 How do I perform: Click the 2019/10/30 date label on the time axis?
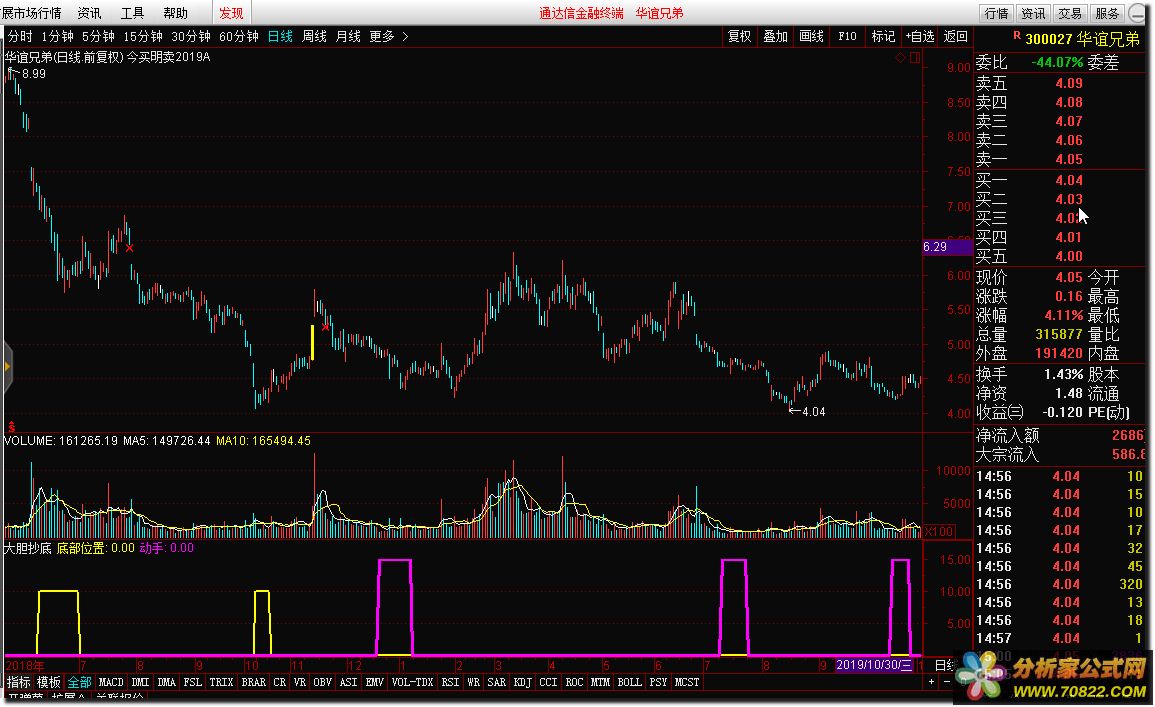point(875,665)
